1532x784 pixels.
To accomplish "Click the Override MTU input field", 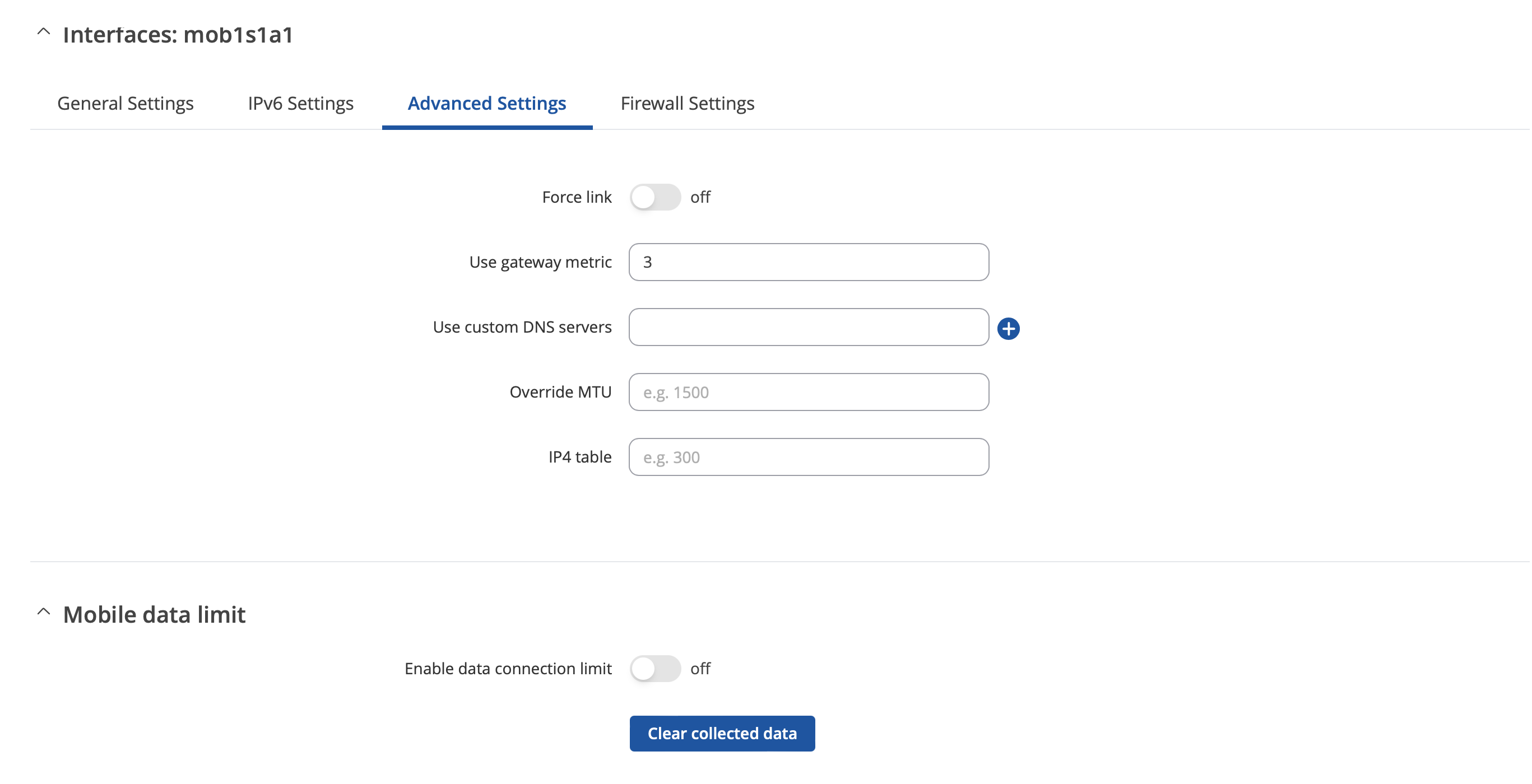I will [809, 391].
